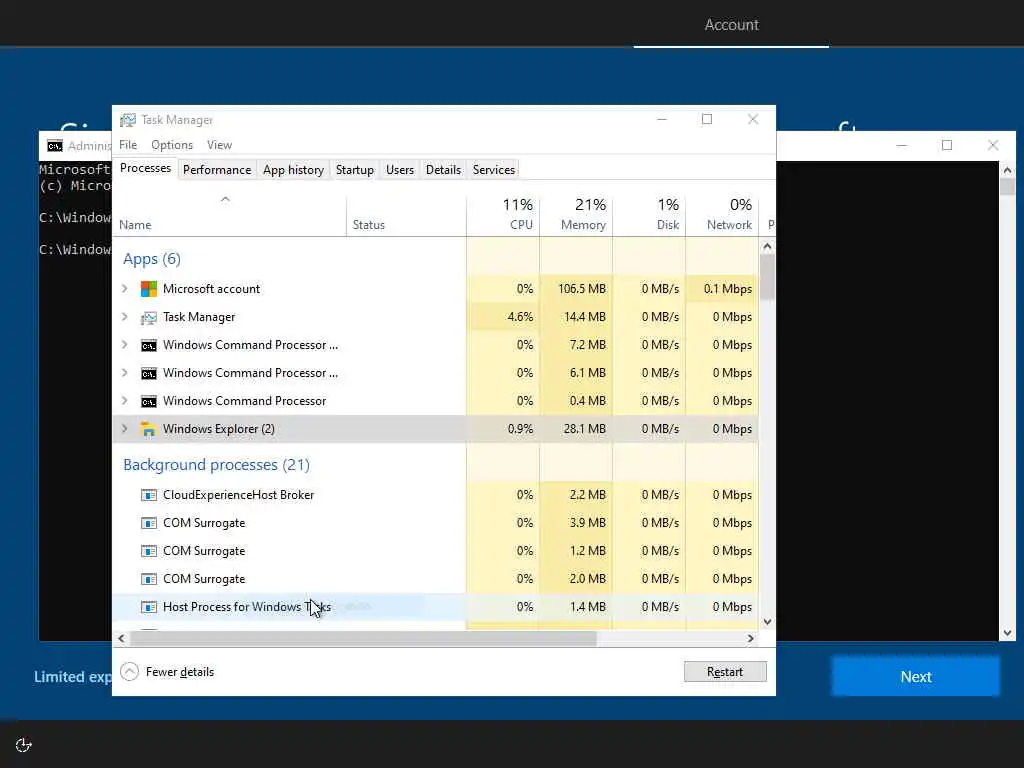This screenshot has height=768, width=1024.
Task: Select the Processes tab
Action: pyautogui.click(x=146, y=168)
